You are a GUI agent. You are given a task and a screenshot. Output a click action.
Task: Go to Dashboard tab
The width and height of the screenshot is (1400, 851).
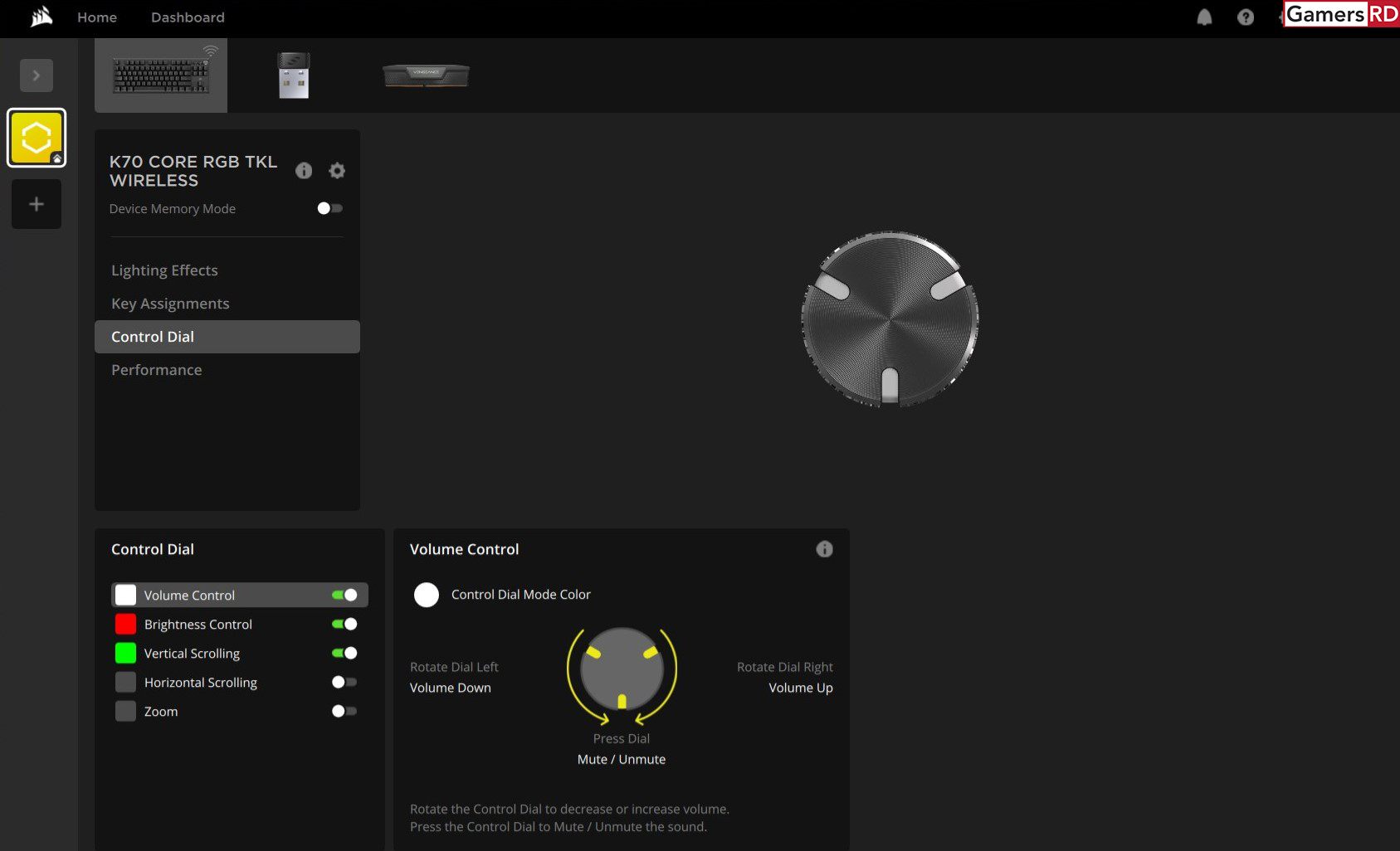(188, 17)
